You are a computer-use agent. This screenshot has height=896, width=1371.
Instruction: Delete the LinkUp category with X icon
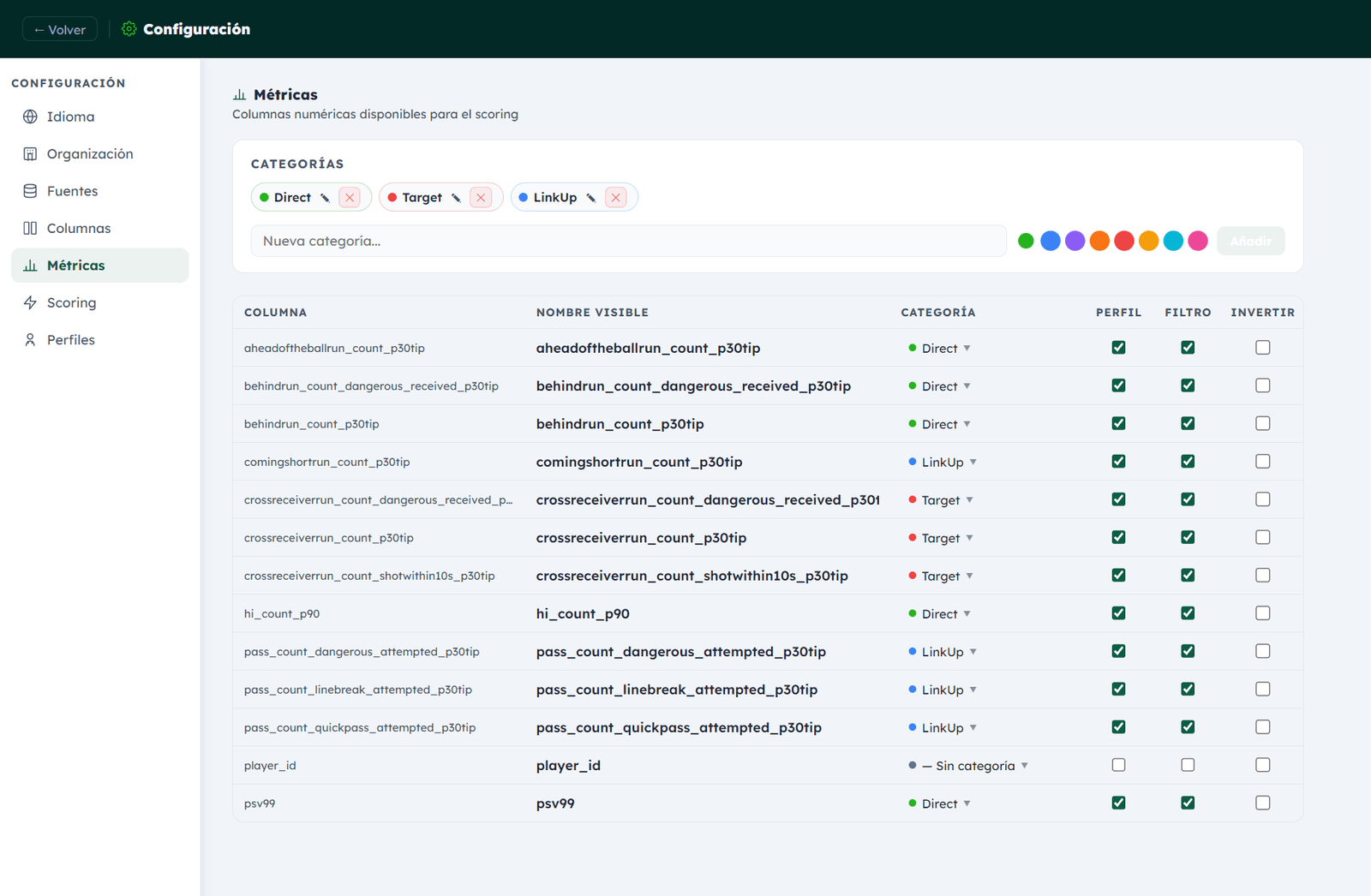(x=615, y=198)
